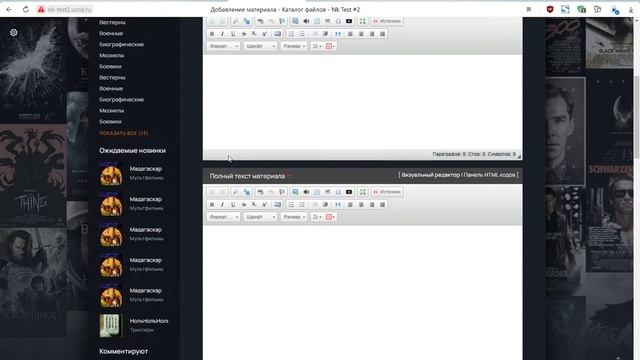This screenshot has width=640, height=360.
Task: Open background color picker in the full text editor
Action: [x=331, y=217]
